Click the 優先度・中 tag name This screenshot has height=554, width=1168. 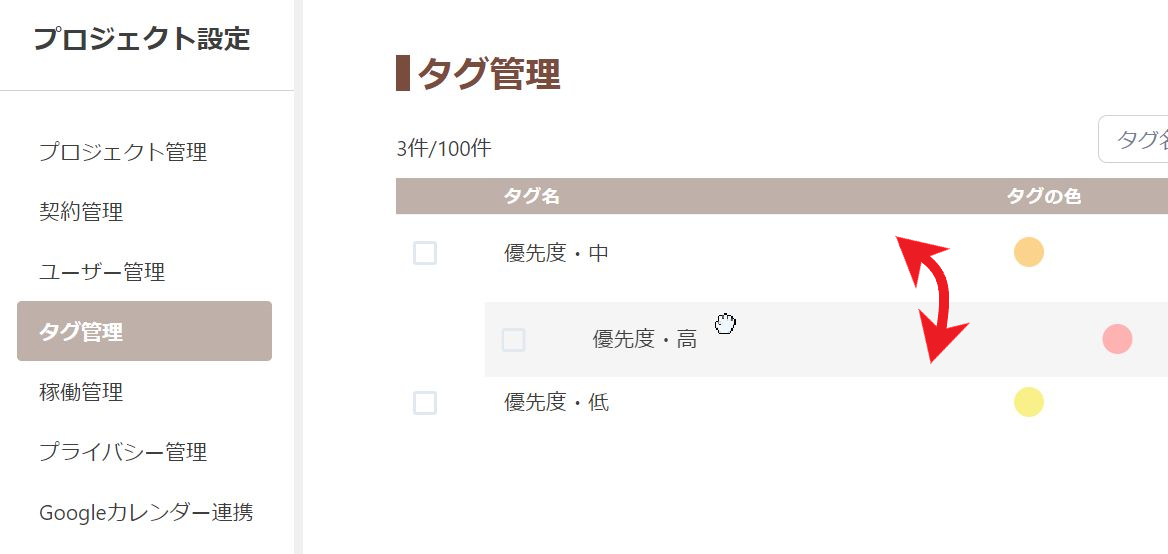coord(557,254)
